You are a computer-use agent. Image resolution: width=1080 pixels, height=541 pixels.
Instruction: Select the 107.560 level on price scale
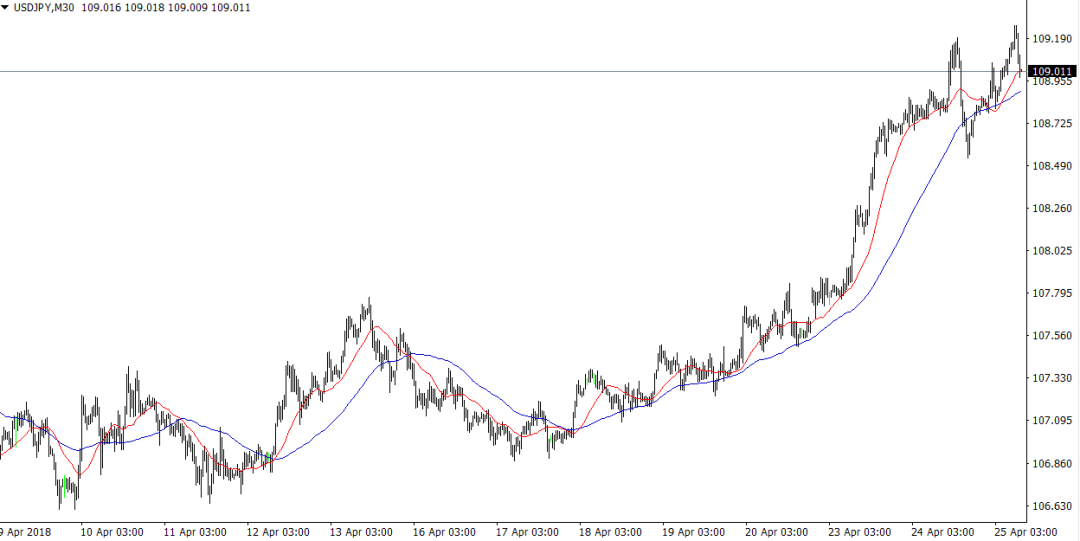point(1051,336)
